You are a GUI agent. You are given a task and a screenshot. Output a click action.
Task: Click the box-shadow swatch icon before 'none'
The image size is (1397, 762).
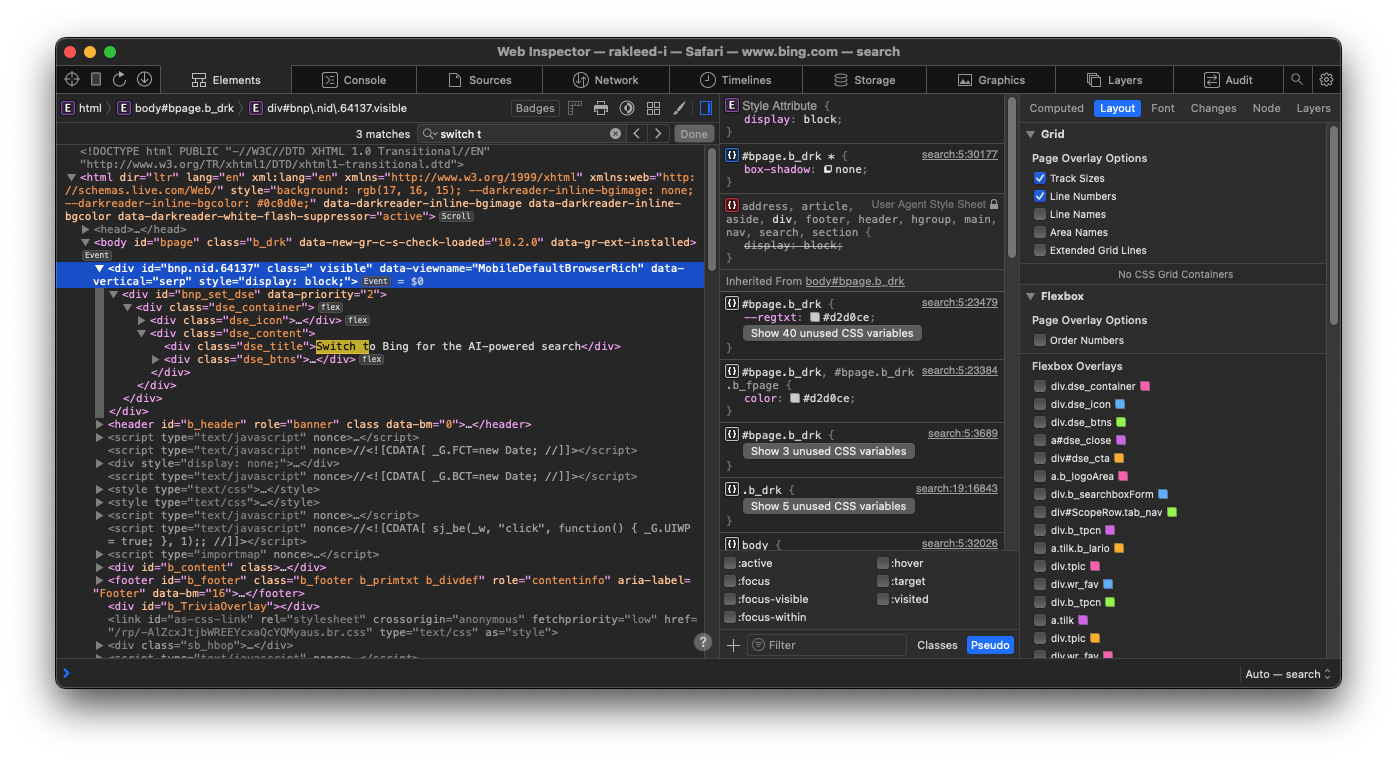828,169
